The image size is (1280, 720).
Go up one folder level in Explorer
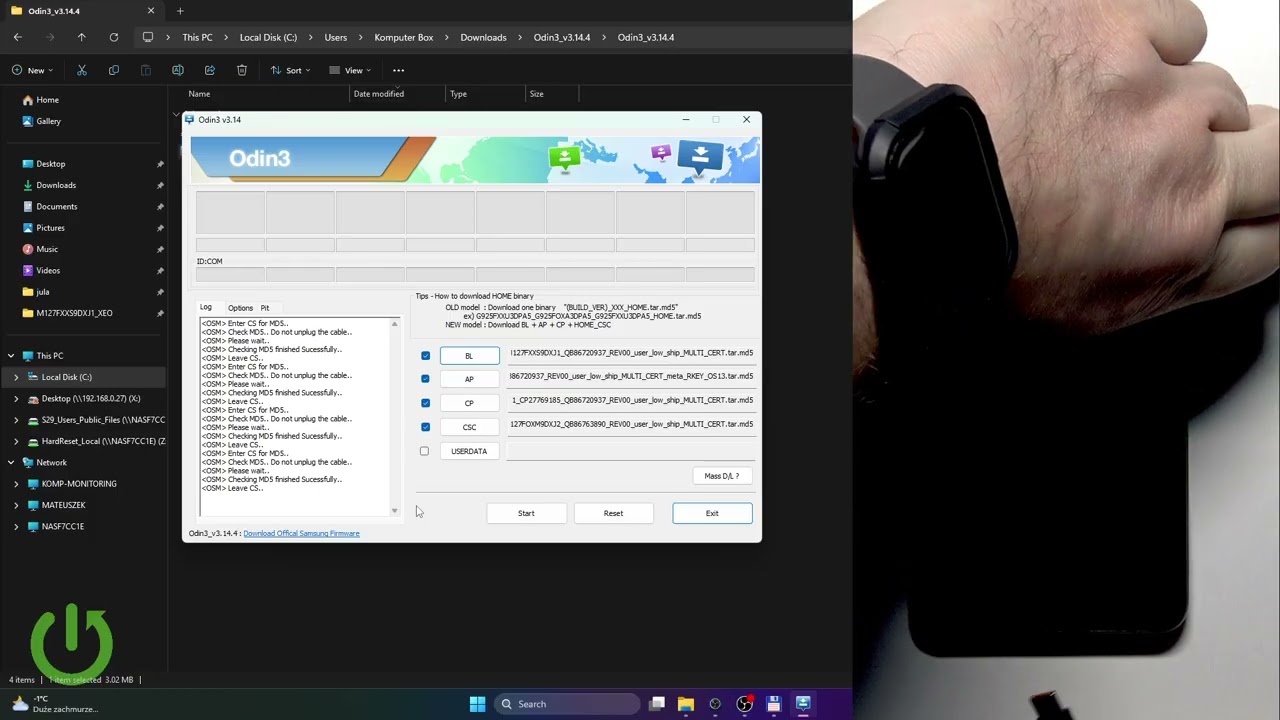pyautogui.click(x=82, y=37)
